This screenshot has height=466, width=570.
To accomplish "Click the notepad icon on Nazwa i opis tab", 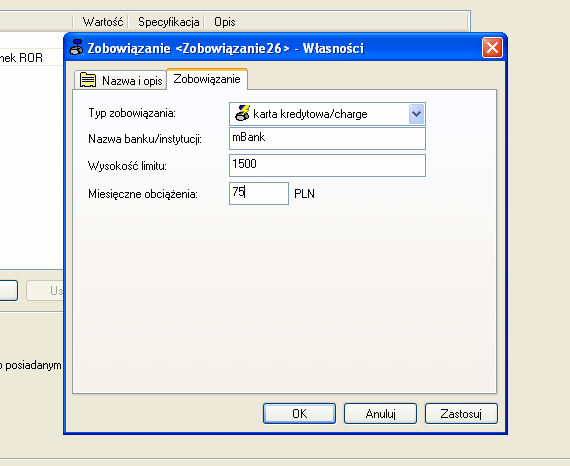I will (88, 80).
